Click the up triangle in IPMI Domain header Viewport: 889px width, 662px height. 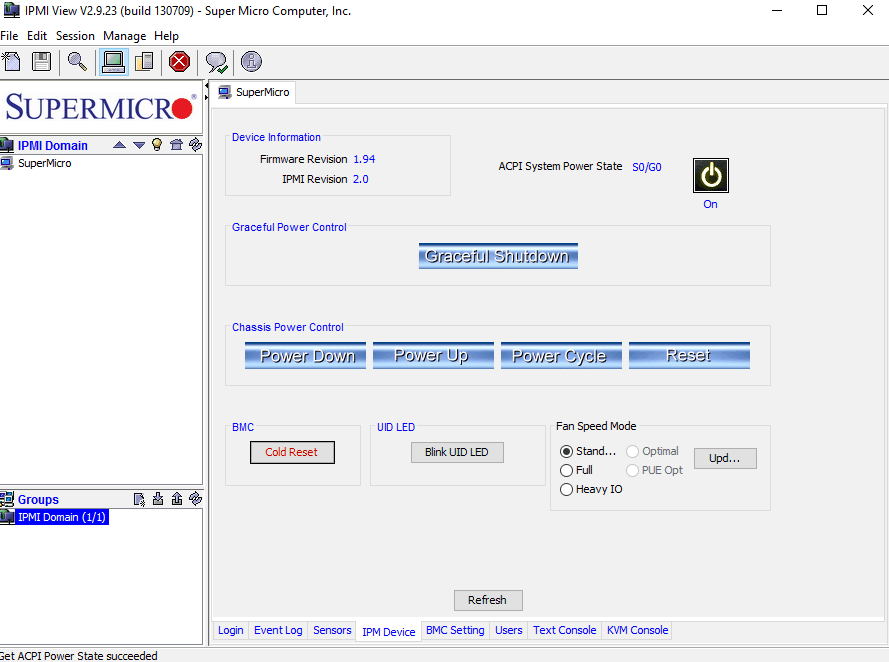pos(119,145)
